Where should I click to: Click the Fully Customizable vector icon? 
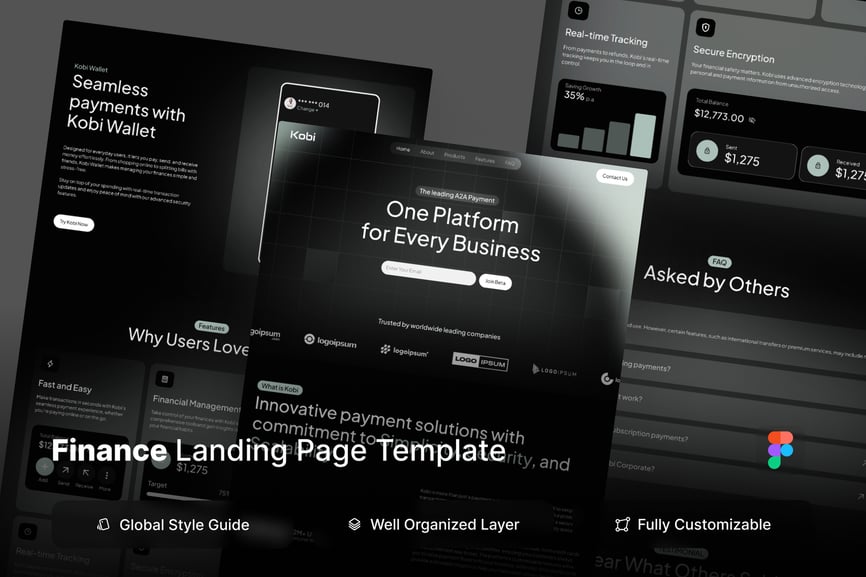click(x=622, y=524)
